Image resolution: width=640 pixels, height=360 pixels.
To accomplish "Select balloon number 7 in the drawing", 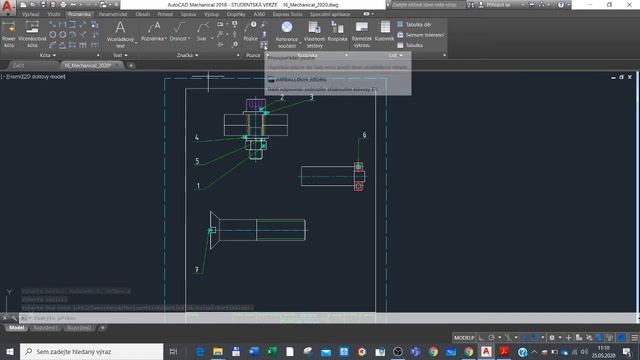I will click(197, 269).
